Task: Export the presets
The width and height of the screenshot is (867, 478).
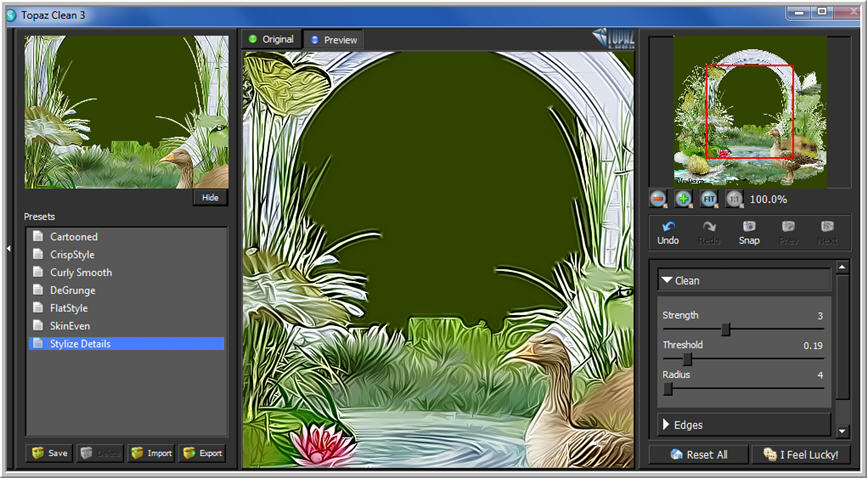Action: pos(202,453)
